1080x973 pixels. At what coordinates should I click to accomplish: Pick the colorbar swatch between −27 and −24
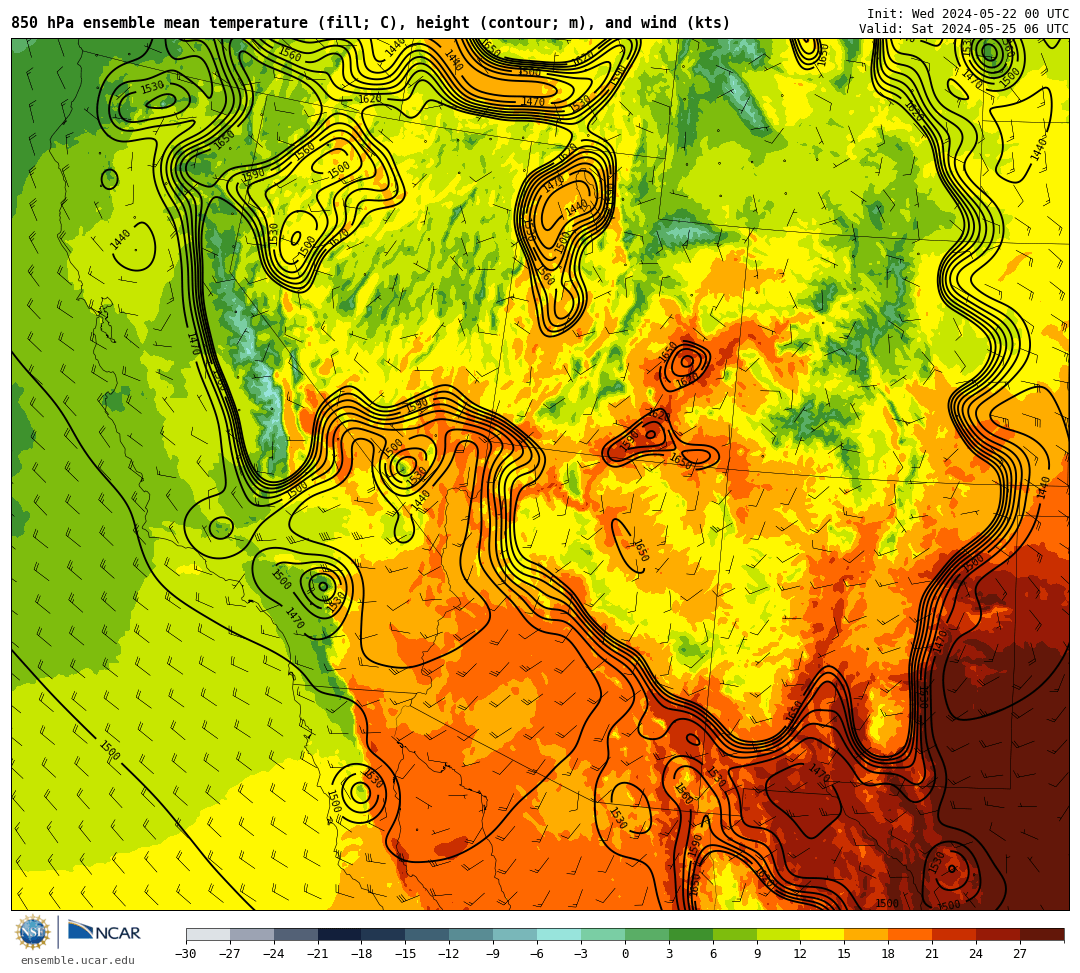point(252,934)
